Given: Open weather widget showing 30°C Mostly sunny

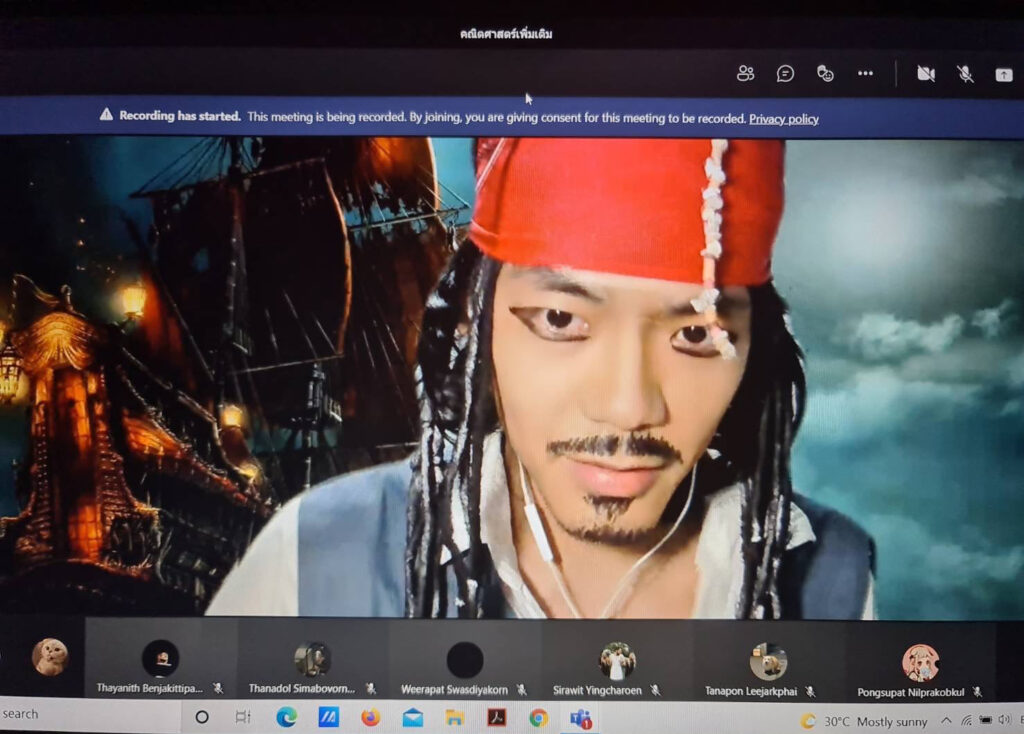Looking at the screenshot, I should coord(865,722).
